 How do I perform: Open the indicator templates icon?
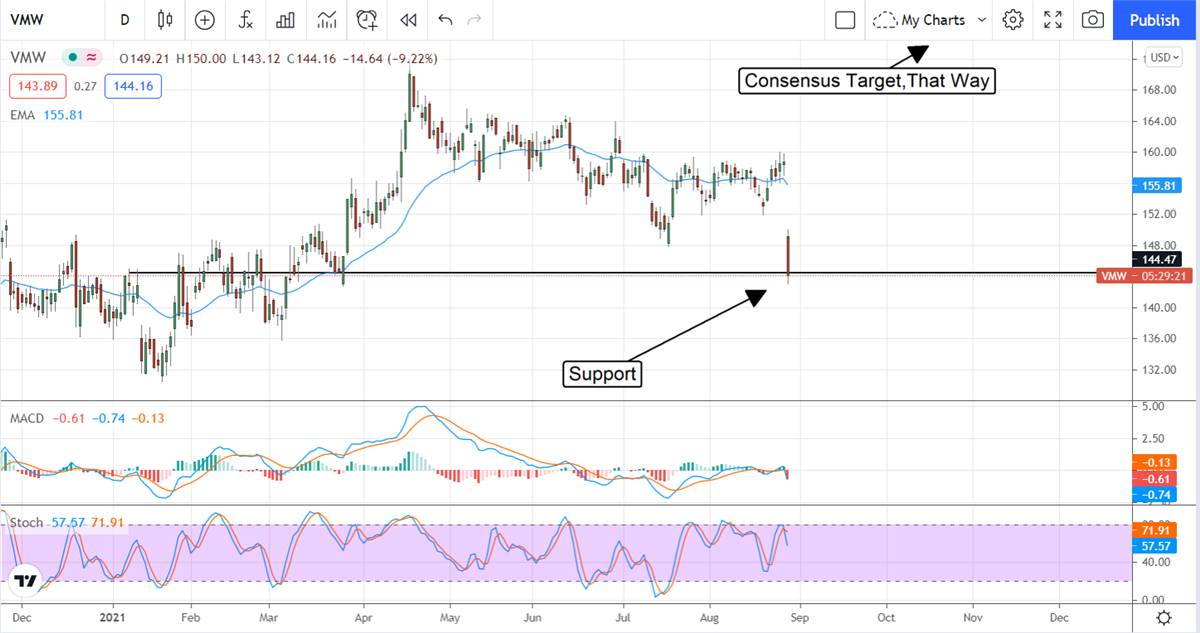click(326, 20)
